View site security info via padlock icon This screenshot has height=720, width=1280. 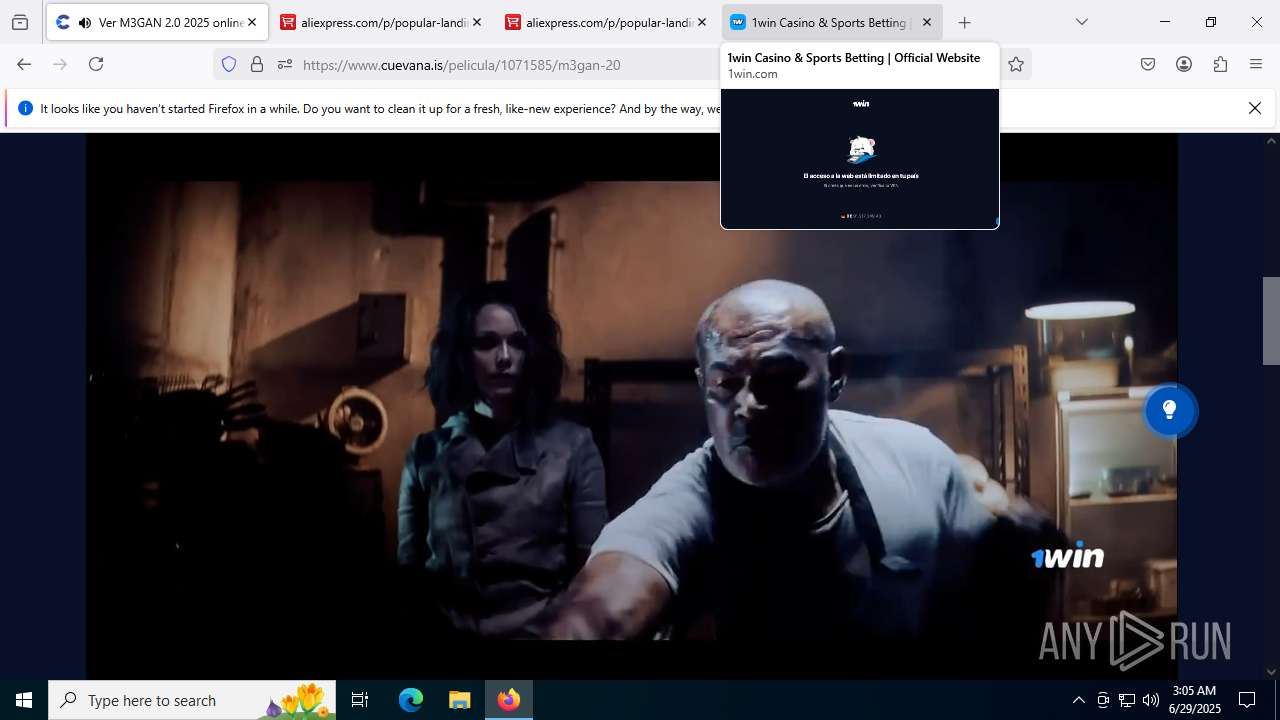tap(257, 65)
